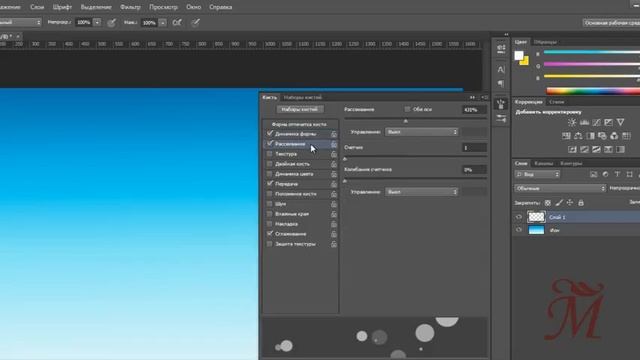Filter layers by type (T) icon
This screenshot has width=640, height=360.
pyautogui.click(x=617, y=174)
